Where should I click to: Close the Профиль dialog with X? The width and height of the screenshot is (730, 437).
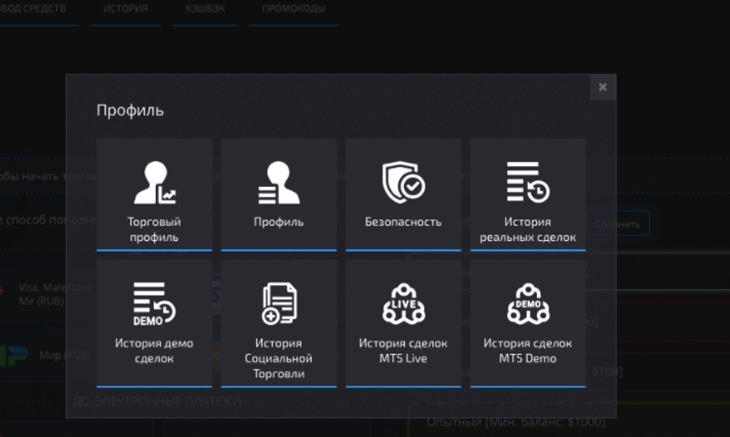click(603, 87)
